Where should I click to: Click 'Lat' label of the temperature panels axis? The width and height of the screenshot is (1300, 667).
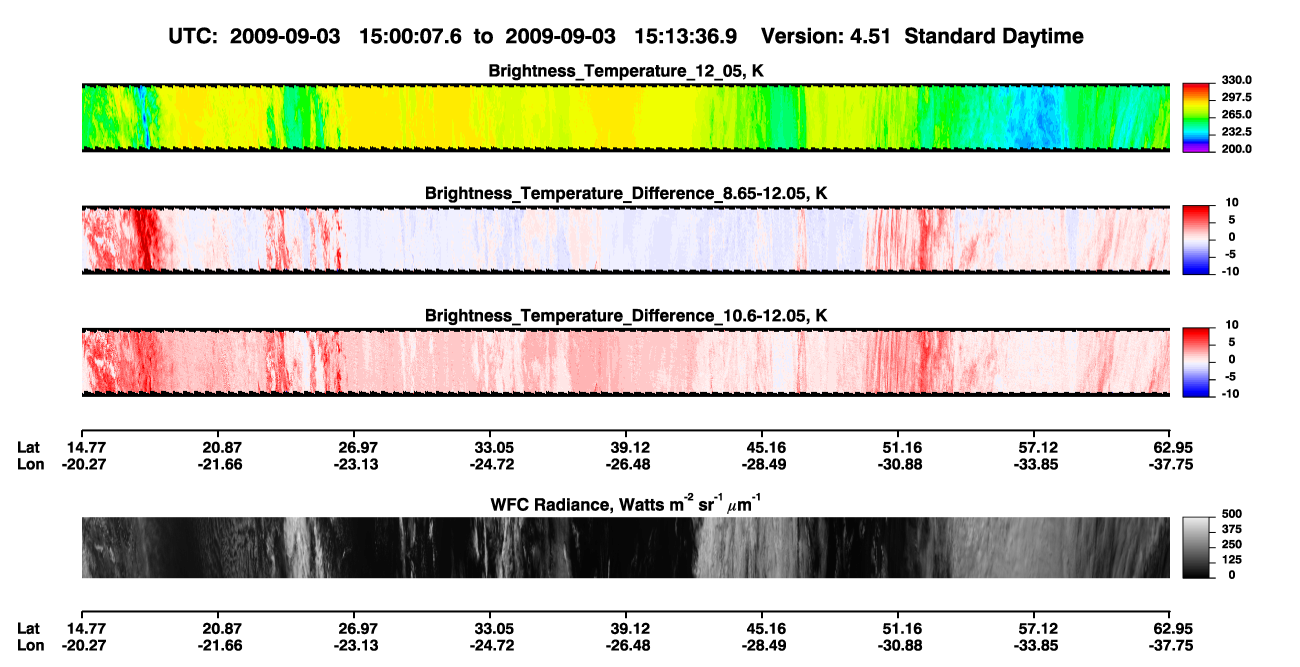click(29, 447)
